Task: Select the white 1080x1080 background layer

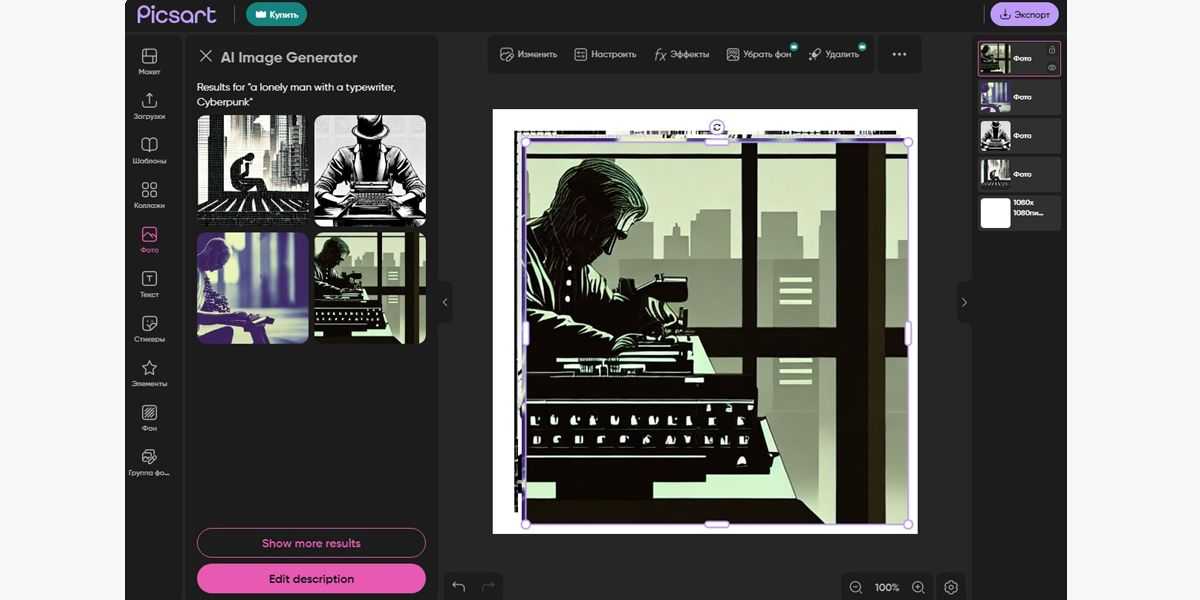Action: click(1019, 213)
